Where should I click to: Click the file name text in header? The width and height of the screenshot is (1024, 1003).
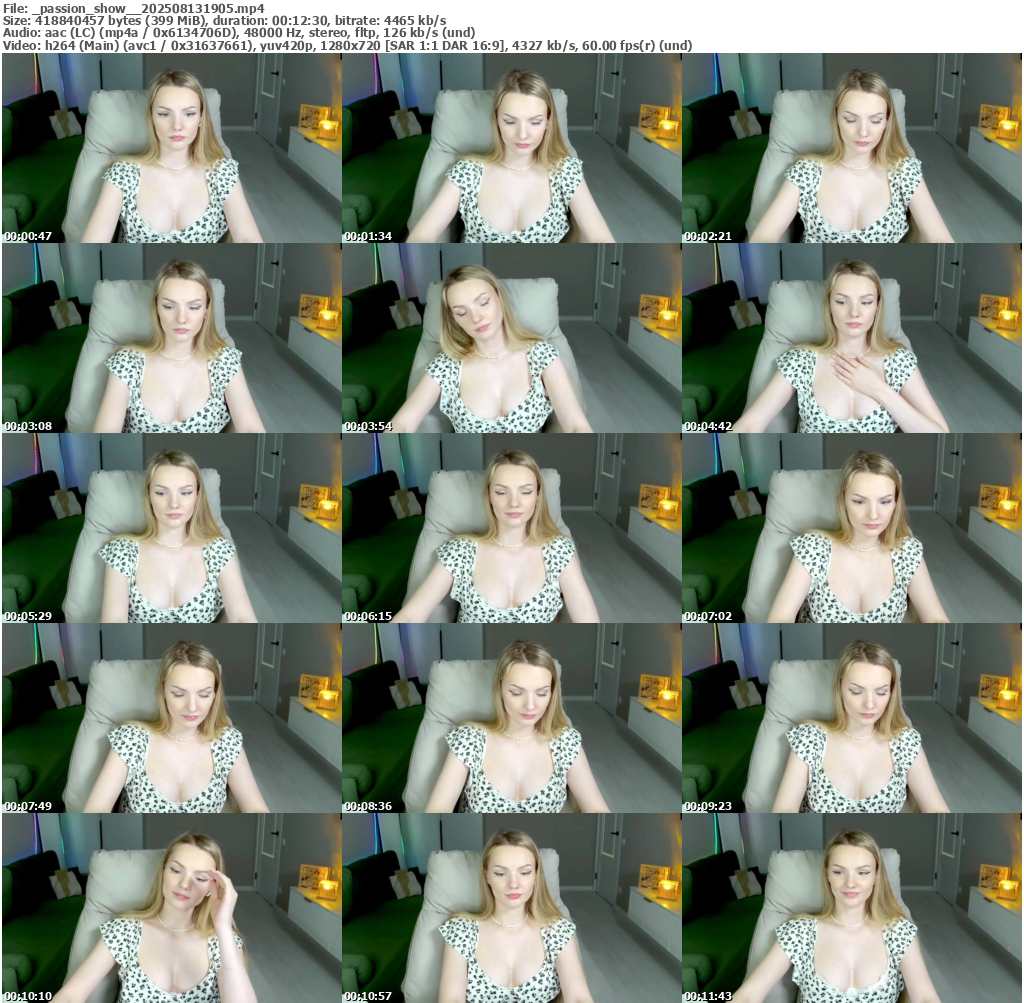click(133, 7)
